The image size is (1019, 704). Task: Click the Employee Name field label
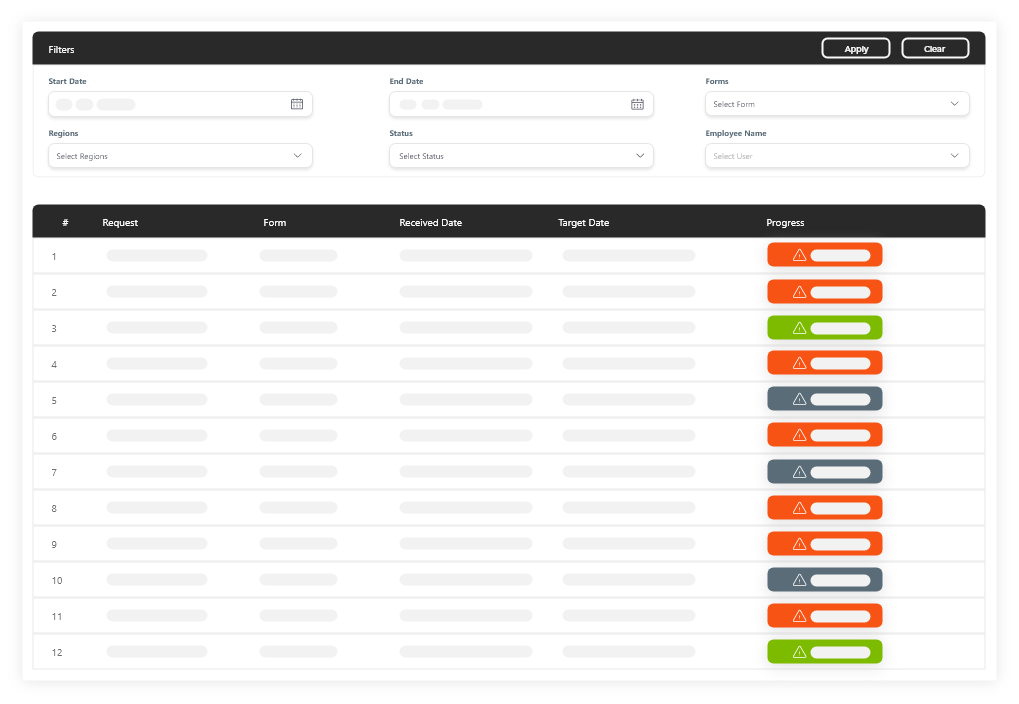pyautogui.click(x=736, y=133)
